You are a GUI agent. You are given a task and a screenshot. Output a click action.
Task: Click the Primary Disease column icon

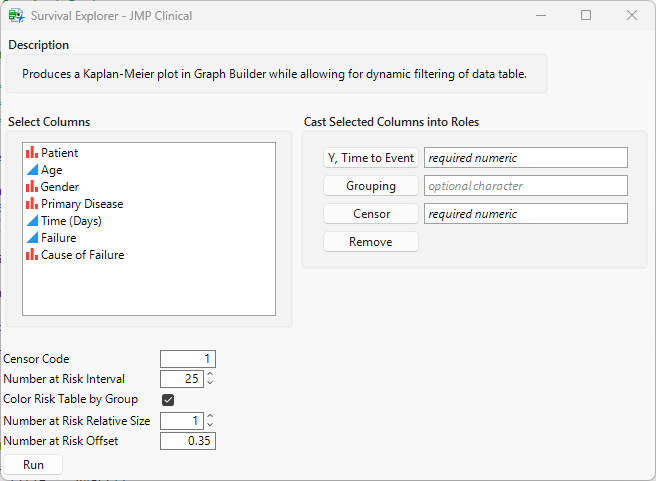point(32,204)
